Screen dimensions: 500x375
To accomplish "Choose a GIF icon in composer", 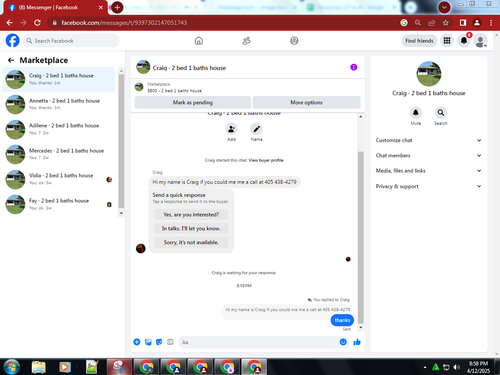I will 170,342.
